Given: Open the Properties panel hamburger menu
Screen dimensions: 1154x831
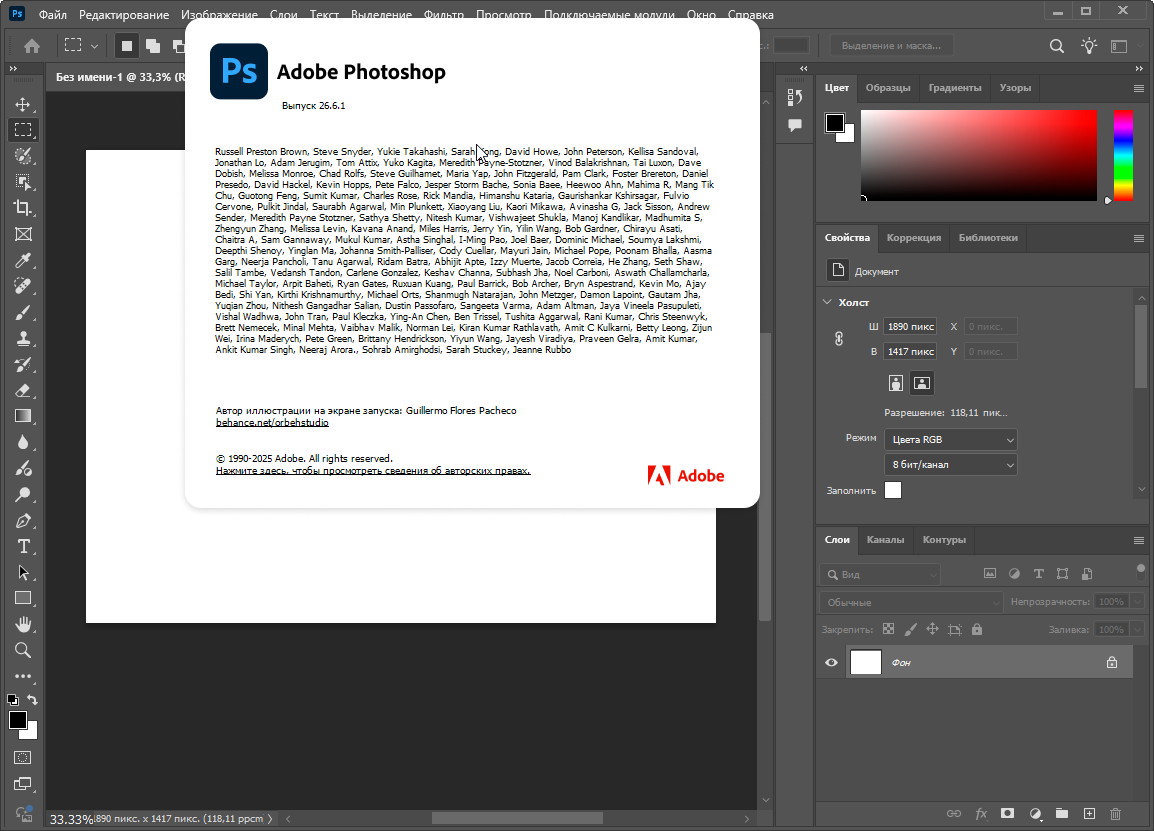Looking at the screenshot, I should [1139, 238].
